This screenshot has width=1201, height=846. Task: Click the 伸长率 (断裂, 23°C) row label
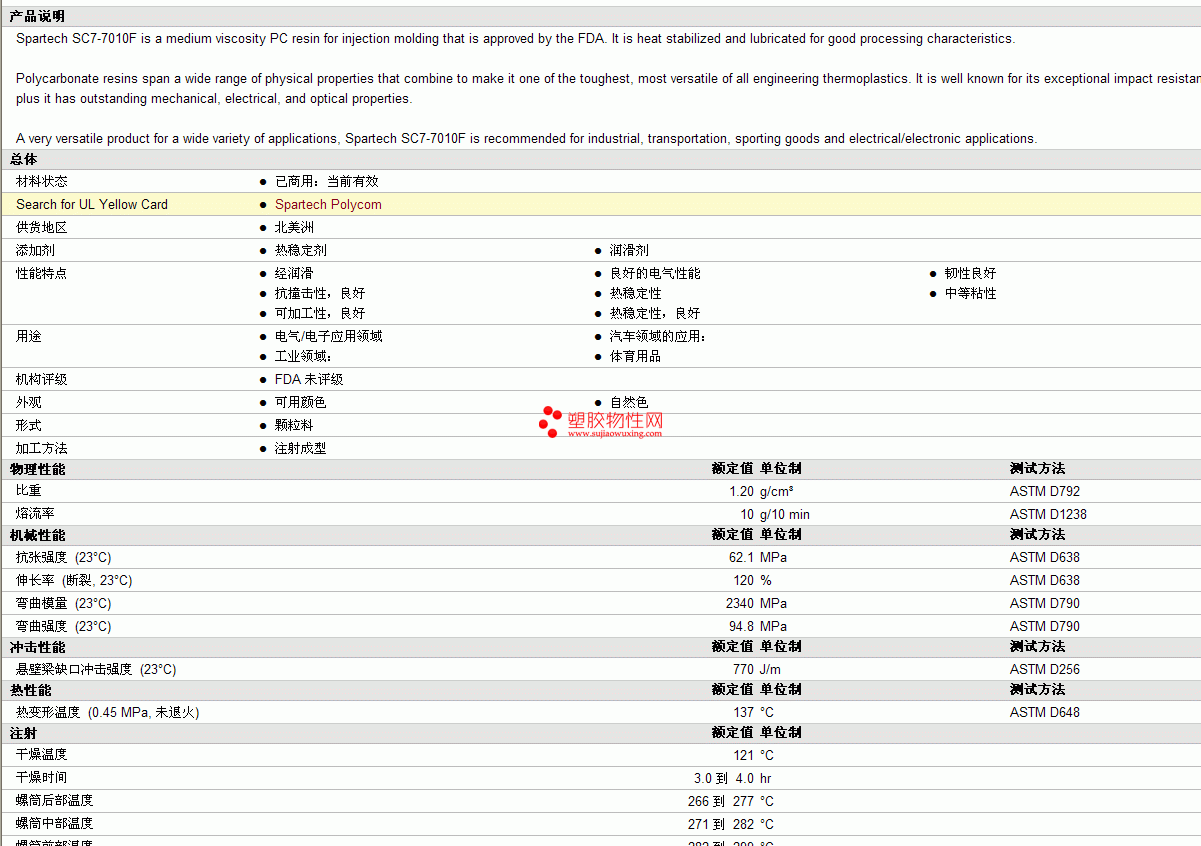point(74,580)
